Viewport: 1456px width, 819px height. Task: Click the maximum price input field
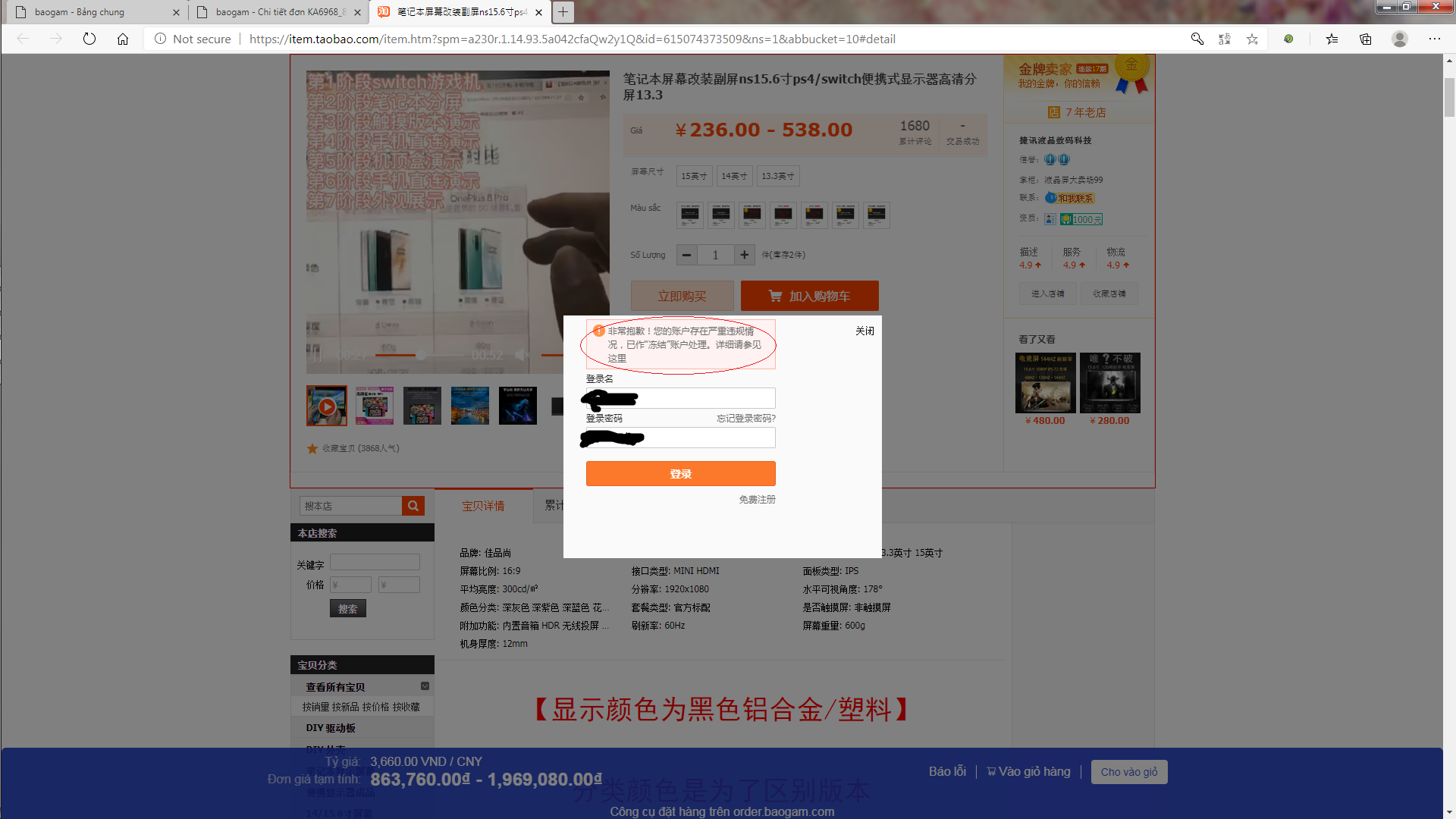coord(399,585)
